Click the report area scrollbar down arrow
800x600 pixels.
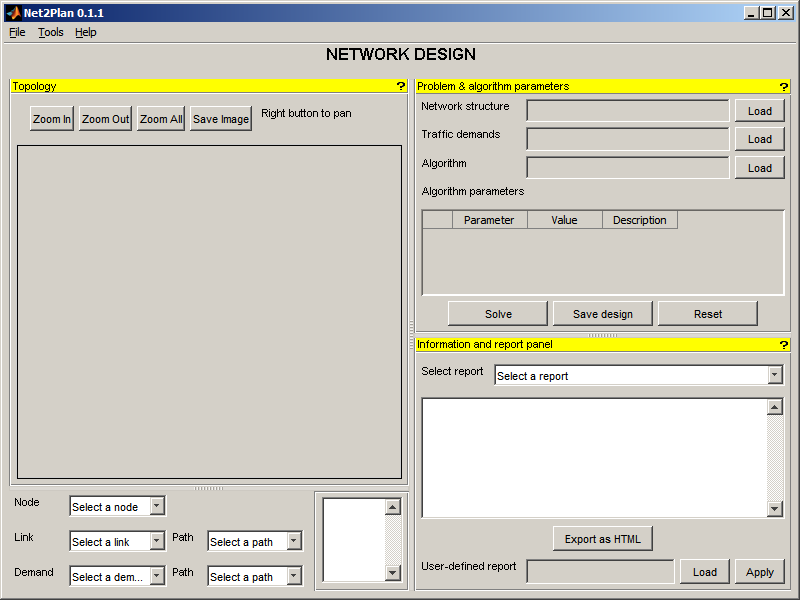click(774, 509)
